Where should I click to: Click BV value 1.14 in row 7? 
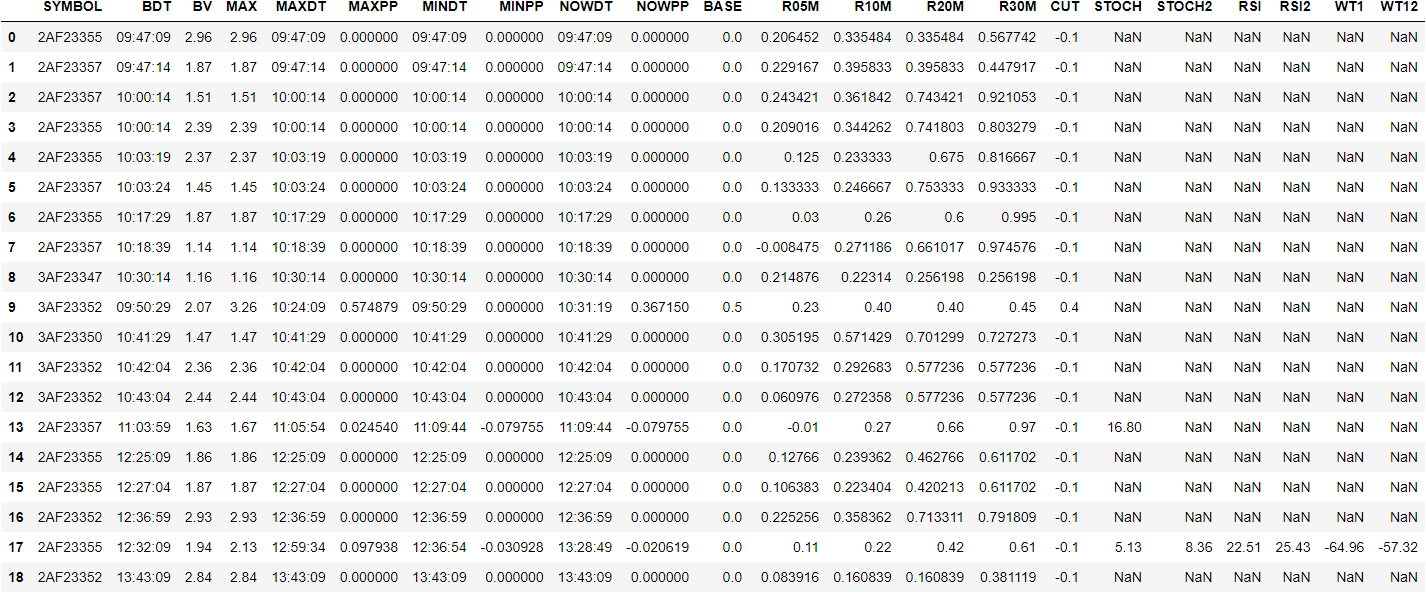(x=198, y=248)
